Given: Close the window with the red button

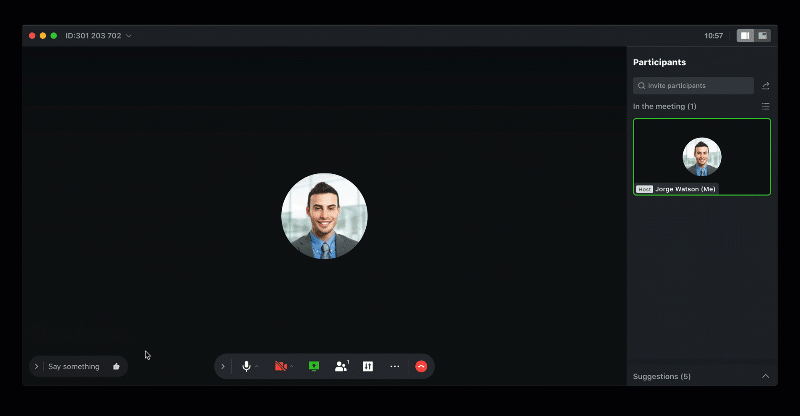Looking at the screenshot, I should (x=32, y=36).
